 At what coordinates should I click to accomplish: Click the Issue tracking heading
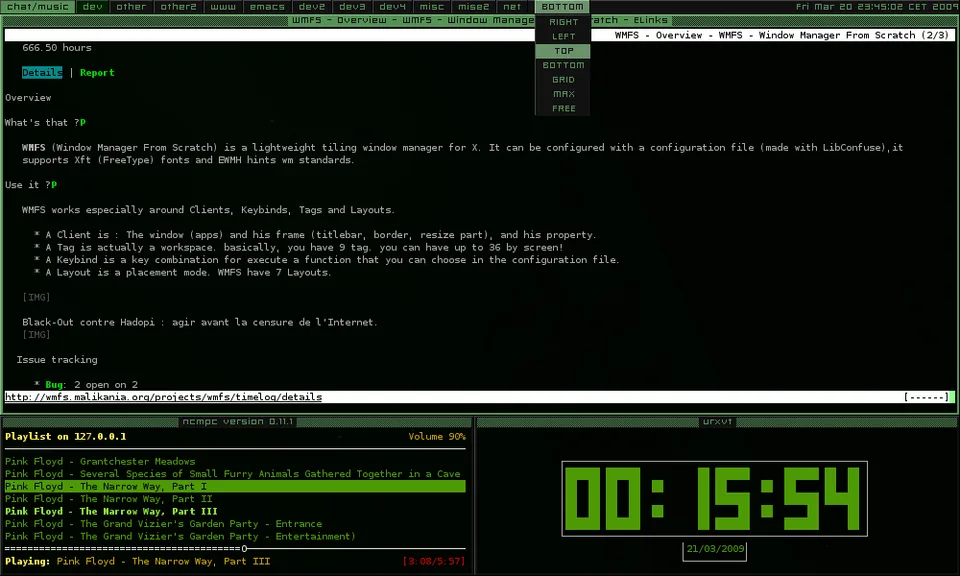57,360
